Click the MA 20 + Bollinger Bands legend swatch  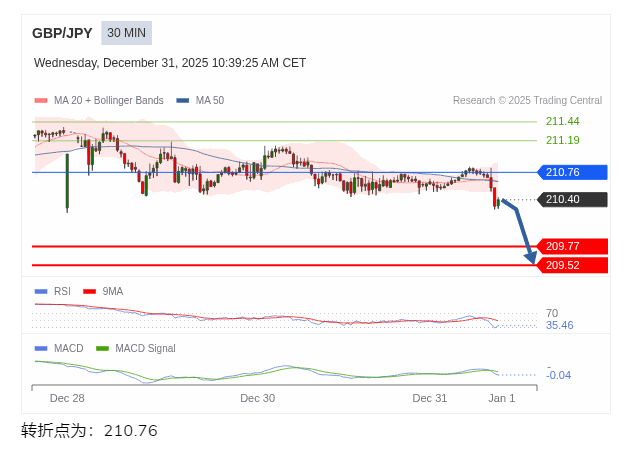41,100
